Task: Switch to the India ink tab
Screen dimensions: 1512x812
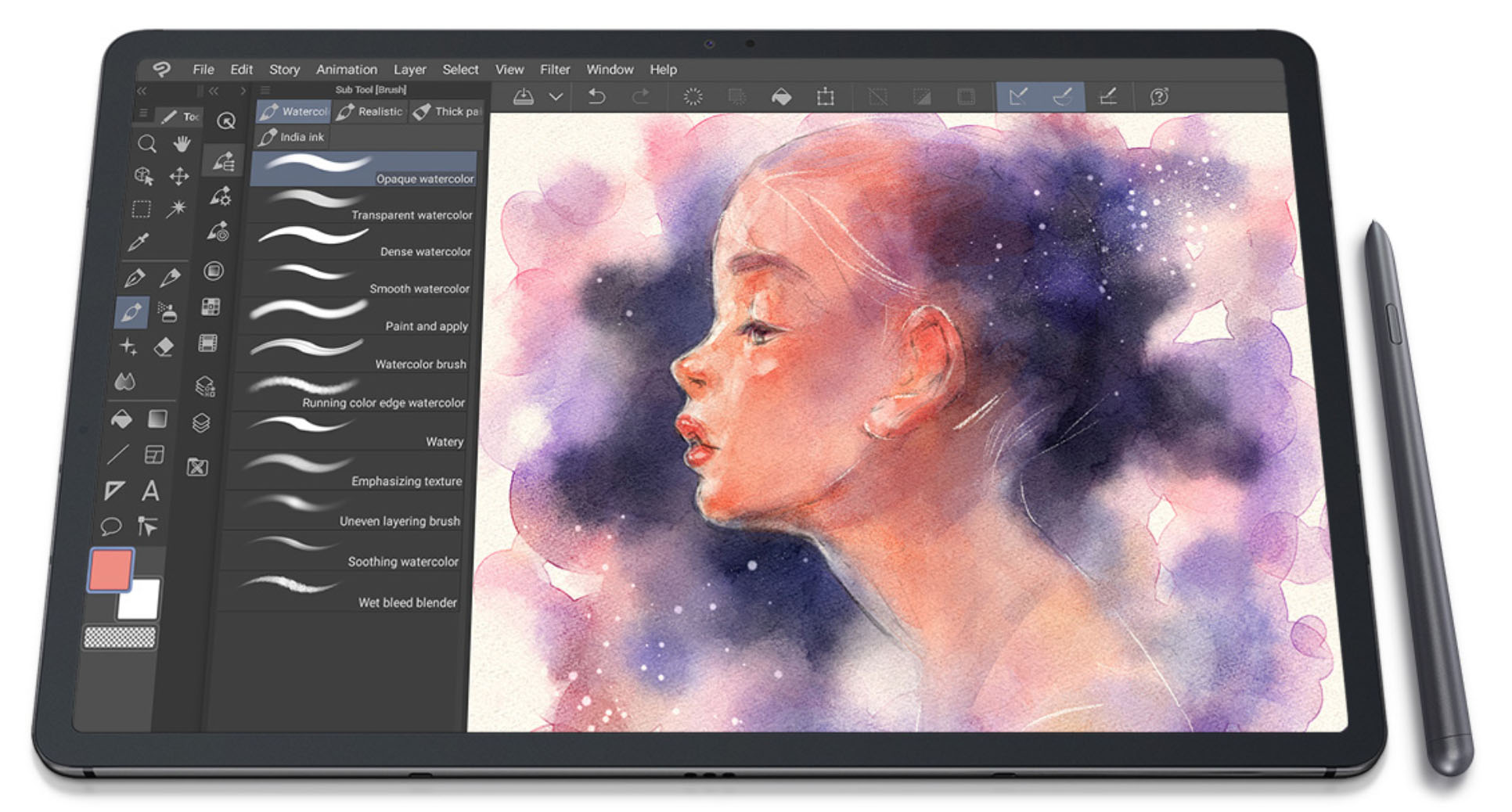Action: pos(291,137)
